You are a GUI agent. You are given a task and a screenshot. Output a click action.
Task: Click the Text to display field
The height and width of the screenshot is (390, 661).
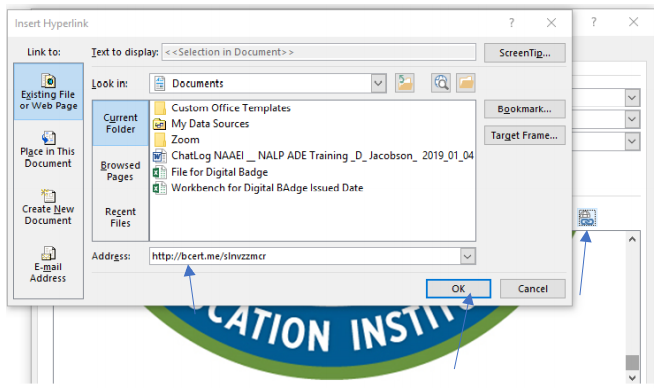pos(319,52)
